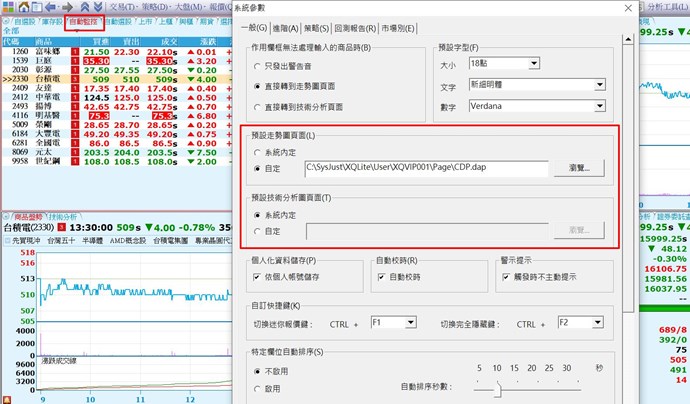The image size is (690, 404).
Task: Select 只發出警告音 radio option
Action: (258, 68)
